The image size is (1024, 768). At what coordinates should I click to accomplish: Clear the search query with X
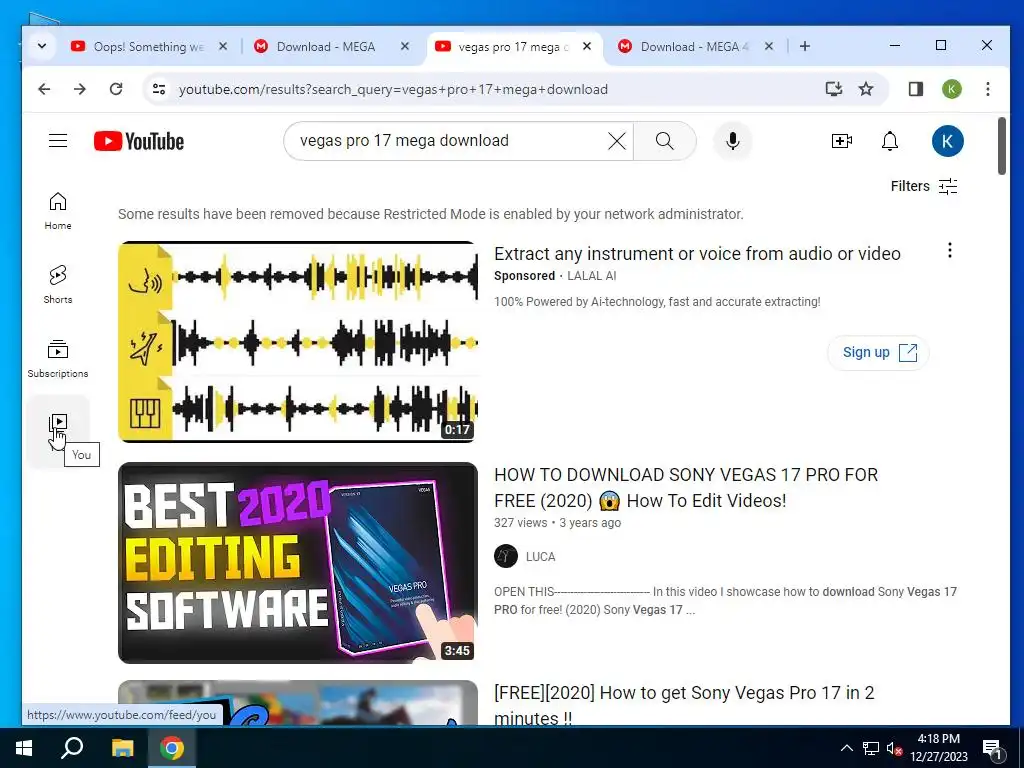[616, 141]
